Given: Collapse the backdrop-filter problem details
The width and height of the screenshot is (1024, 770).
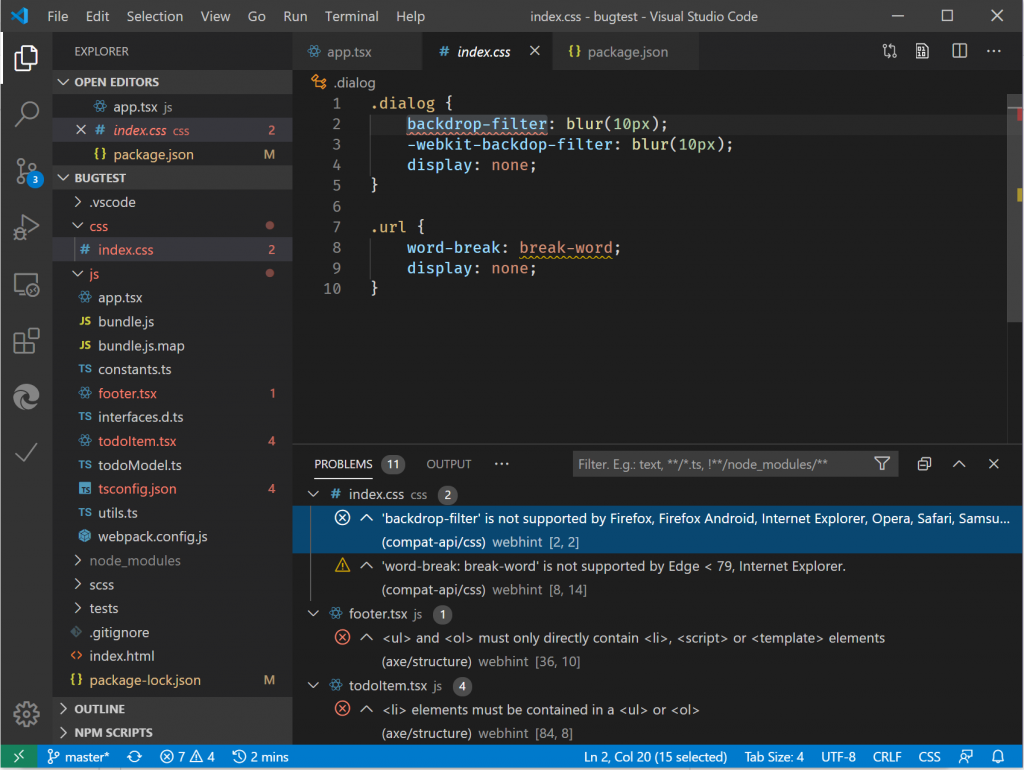Looking at the screenshot, I should coord(366,518).
